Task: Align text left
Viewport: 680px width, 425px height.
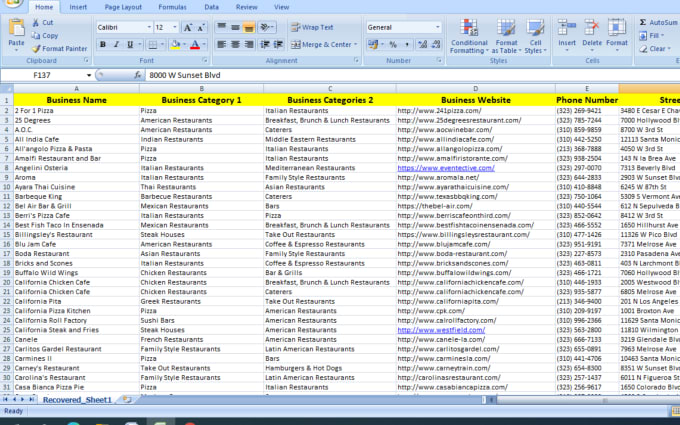Action: pos(222,44)
